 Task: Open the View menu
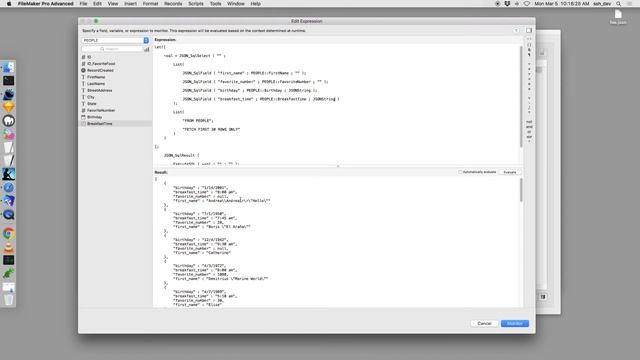[x=113, y=4]
